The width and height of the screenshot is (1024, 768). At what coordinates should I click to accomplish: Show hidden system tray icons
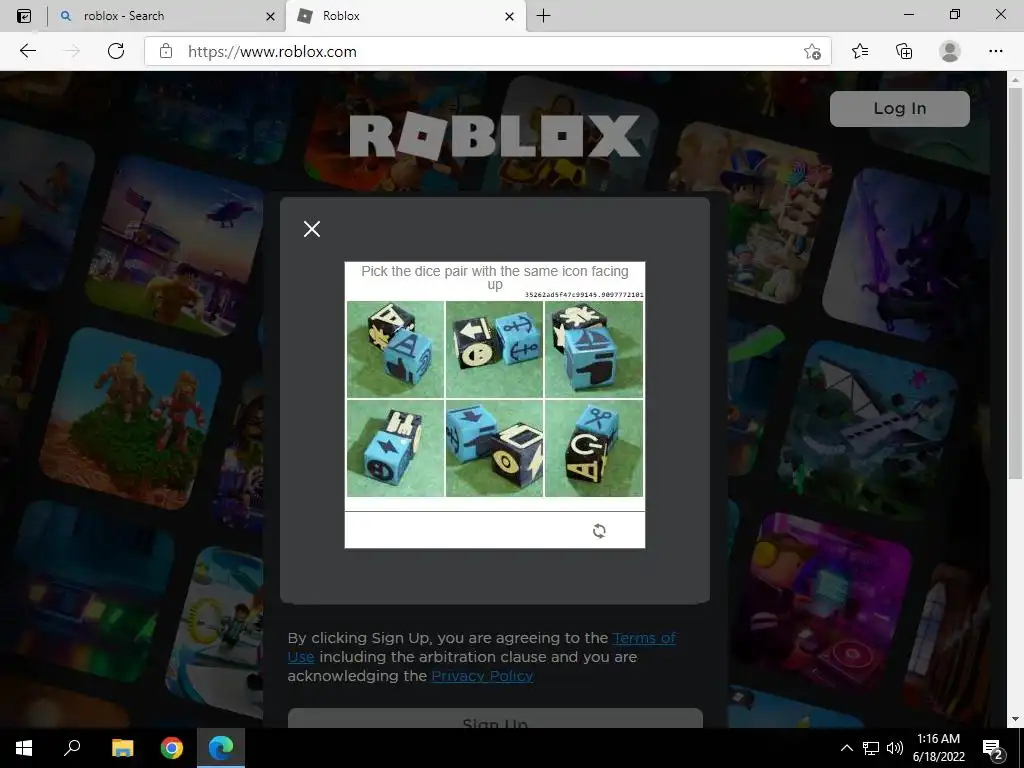pyautogui.click(x=846, y=748)
